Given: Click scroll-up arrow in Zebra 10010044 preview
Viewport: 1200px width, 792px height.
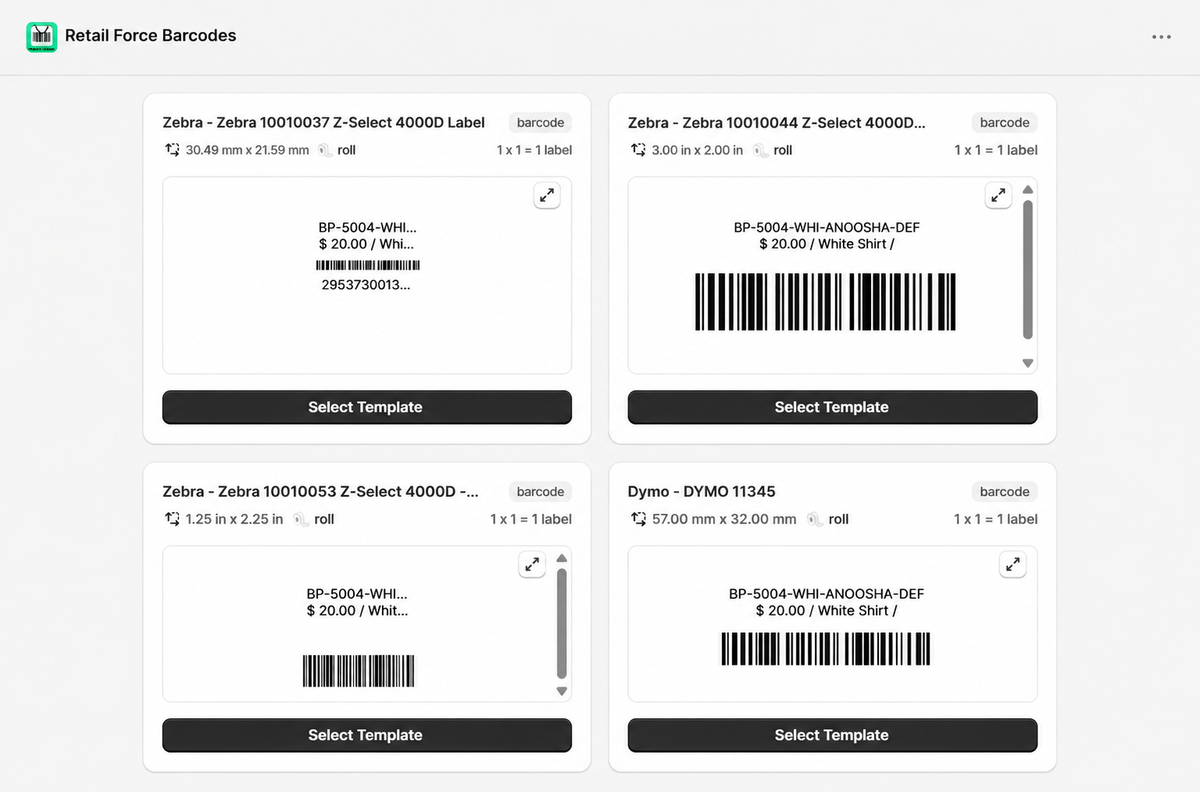Looking at the screenshot, I should coord(1027,189).
